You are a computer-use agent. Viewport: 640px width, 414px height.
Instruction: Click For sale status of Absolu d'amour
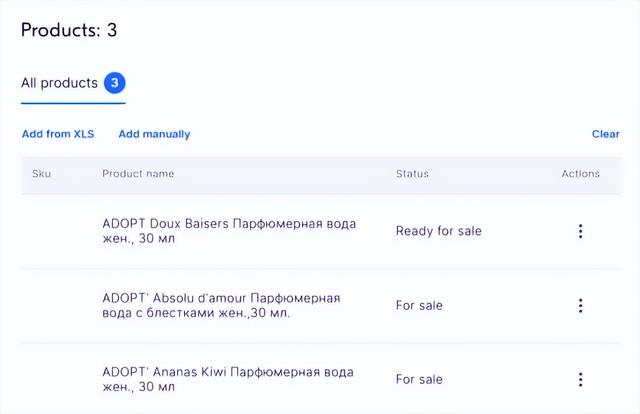coord(419,305)
